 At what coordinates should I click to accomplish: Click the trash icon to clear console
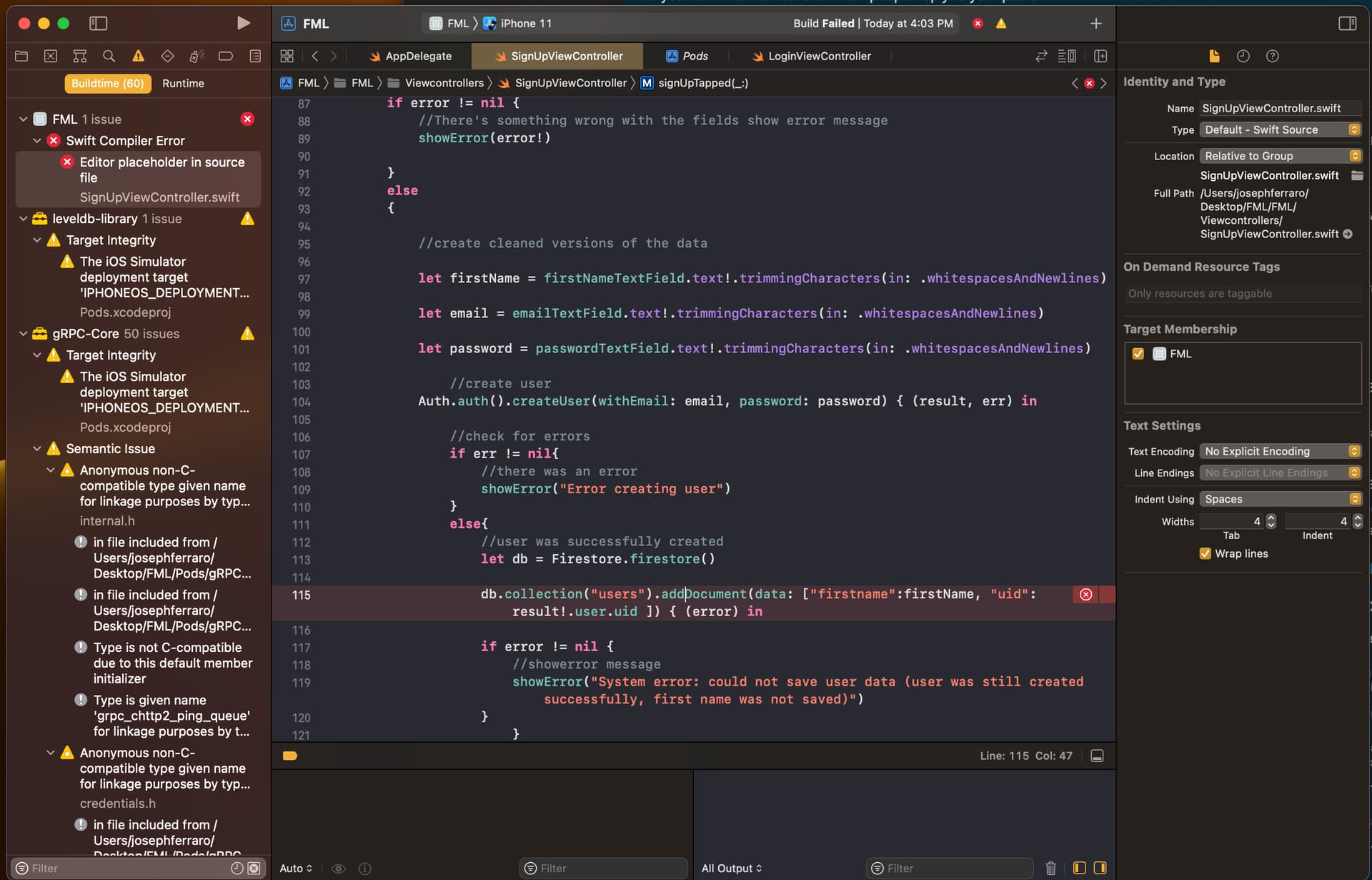1050,868
